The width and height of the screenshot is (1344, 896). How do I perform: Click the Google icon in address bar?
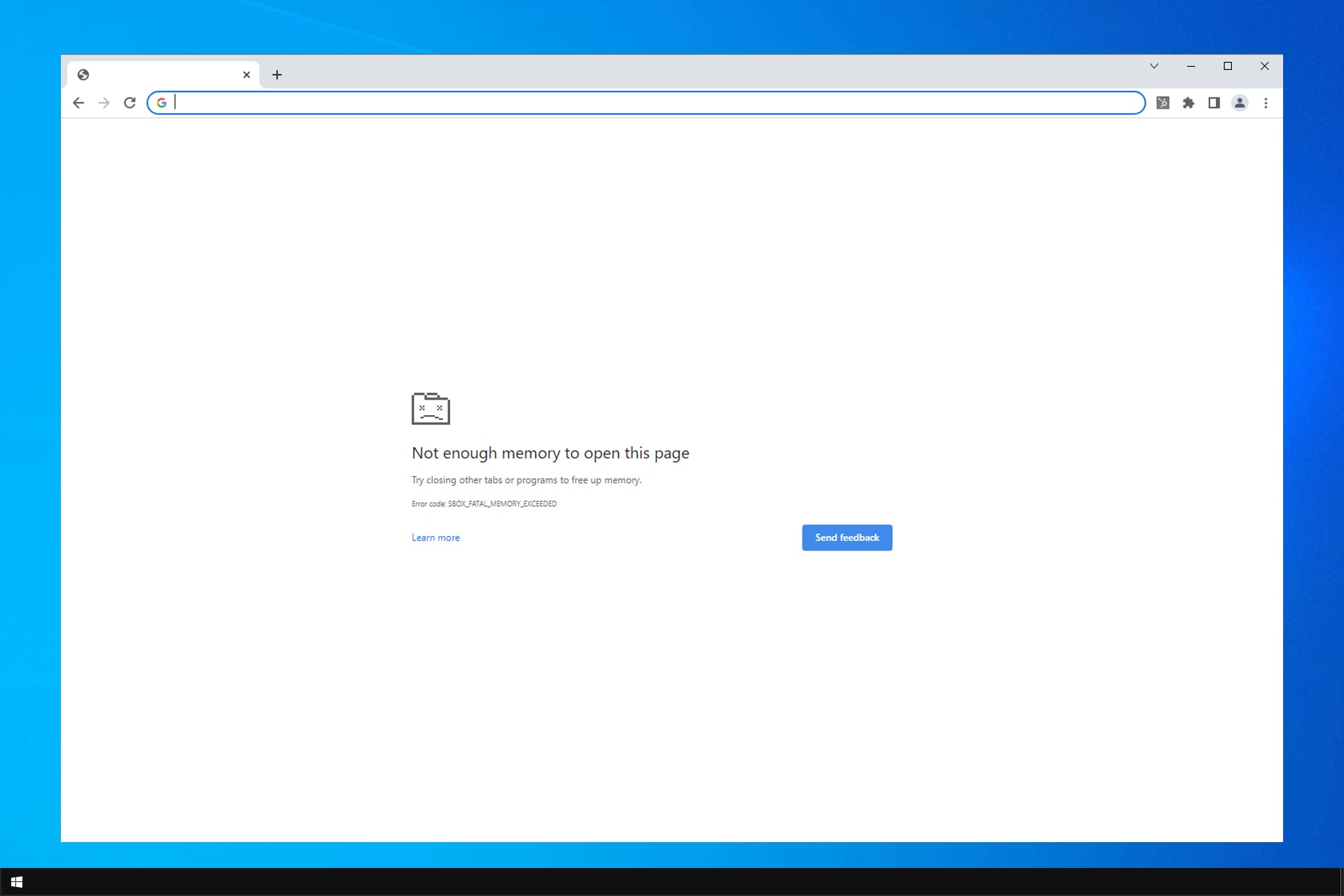(x=162, y=103)
